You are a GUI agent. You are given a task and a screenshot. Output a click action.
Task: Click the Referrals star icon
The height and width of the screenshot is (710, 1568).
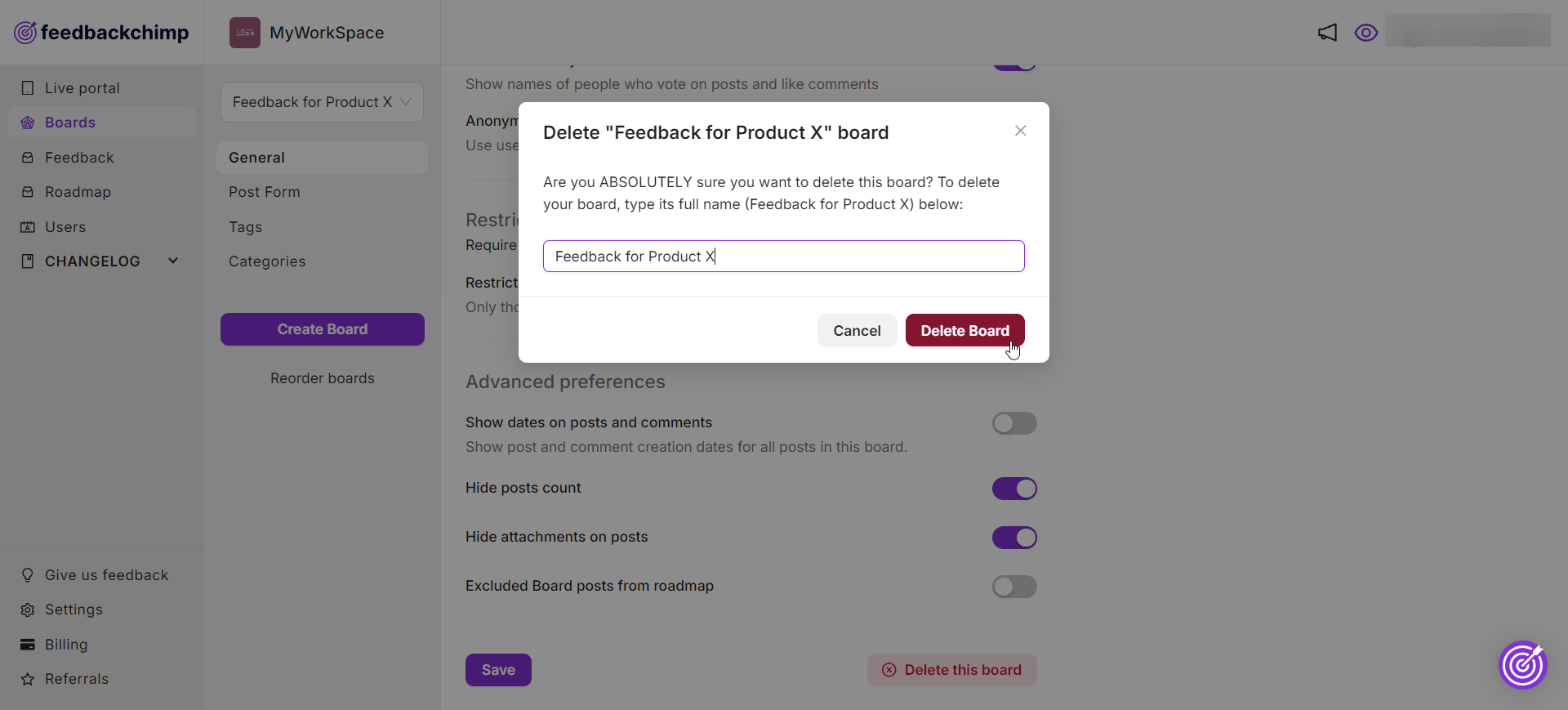click(28, 679)
